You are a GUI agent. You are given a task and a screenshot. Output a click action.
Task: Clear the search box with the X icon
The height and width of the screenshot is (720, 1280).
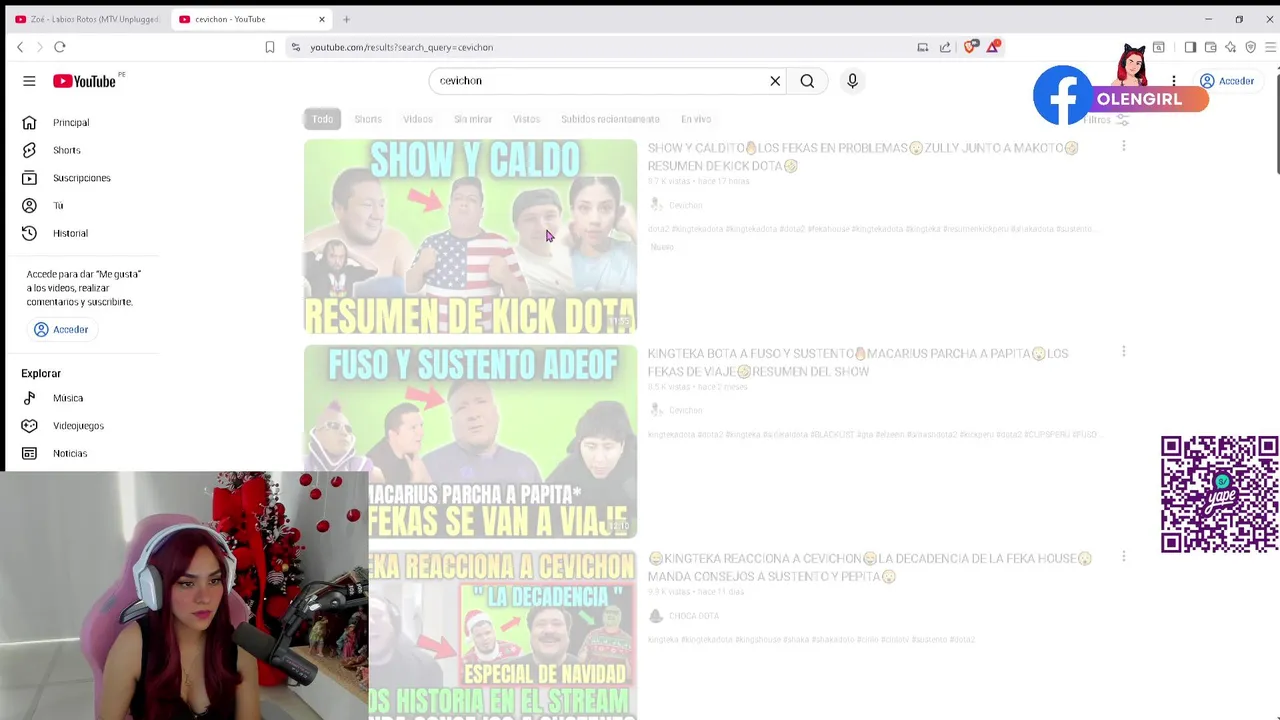click(775, 81)
